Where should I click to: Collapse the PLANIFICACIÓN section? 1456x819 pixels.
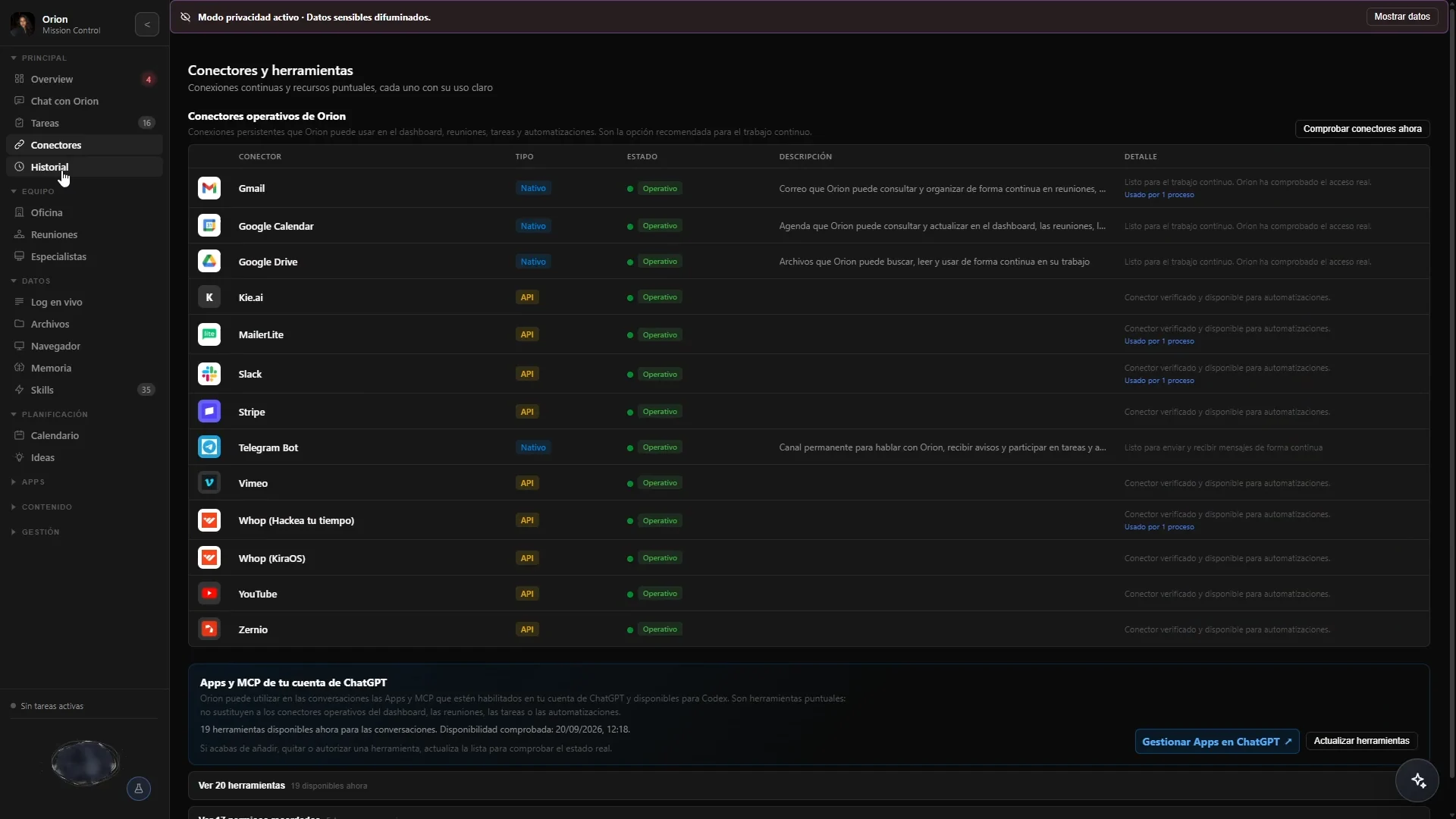tap(49, 414)
